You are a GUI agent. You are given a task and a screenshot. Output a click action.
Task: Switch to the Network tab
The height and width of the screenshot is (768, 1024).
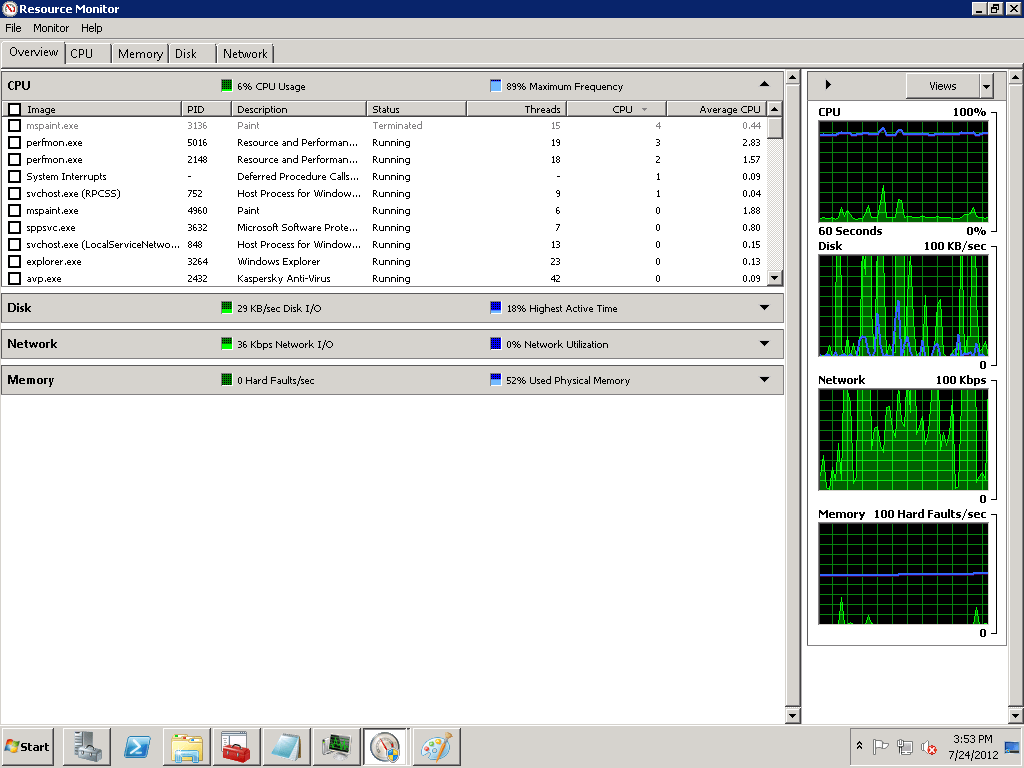pyautogui.click(x=245, y=54)
